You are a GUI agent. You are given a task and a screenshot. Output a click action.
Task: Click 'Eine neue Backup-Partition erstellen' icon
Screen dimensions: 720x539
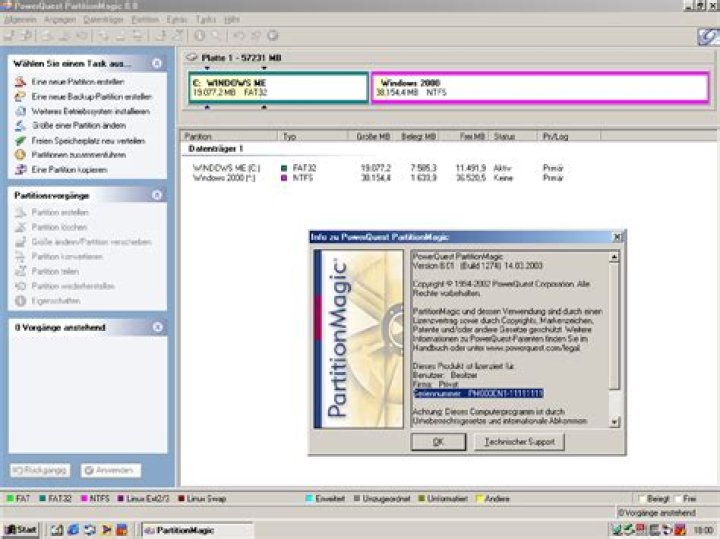point(20,96)
